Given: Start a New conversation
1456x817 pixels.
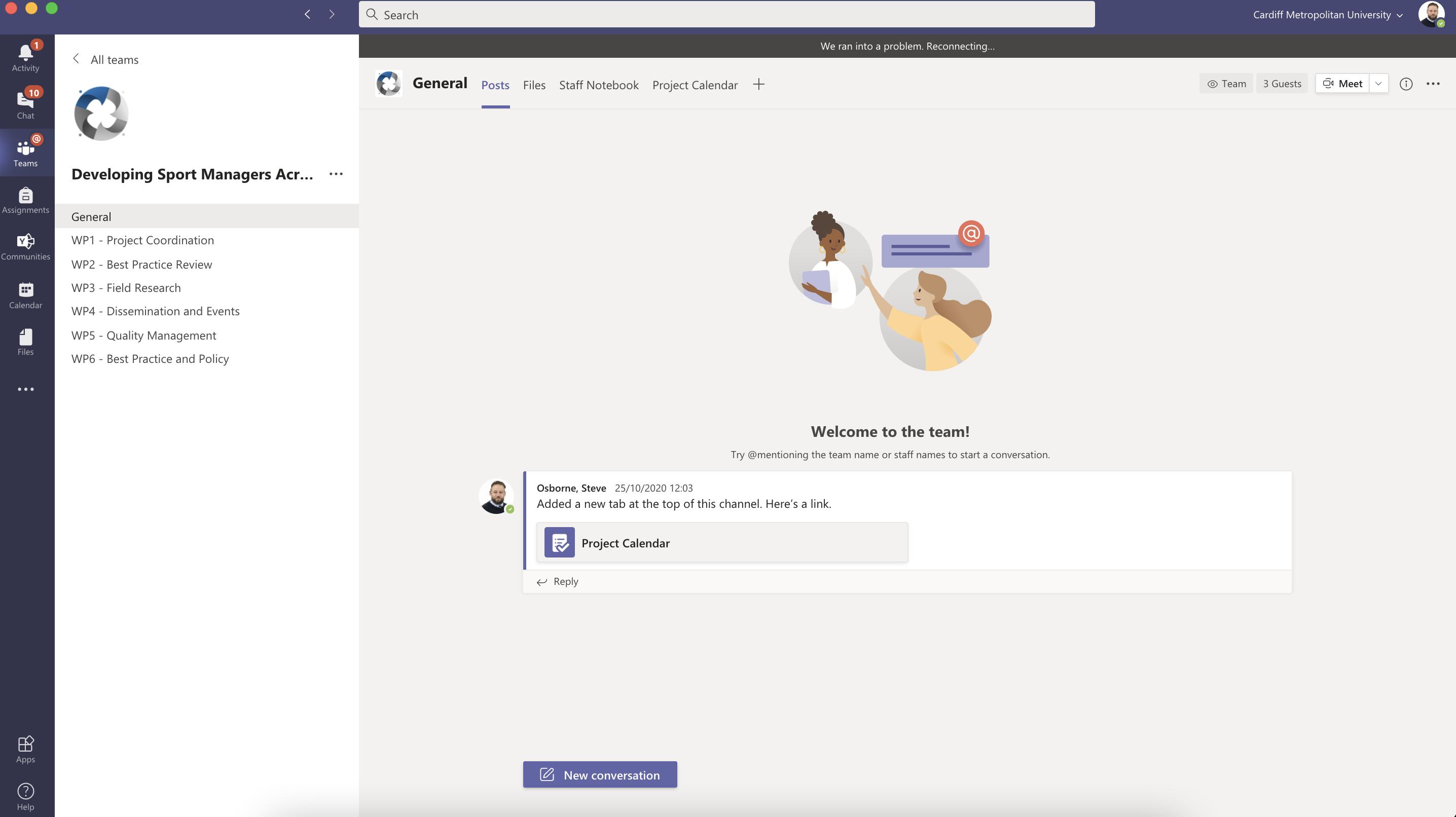Looking at the screenshot, I should 600,774.
